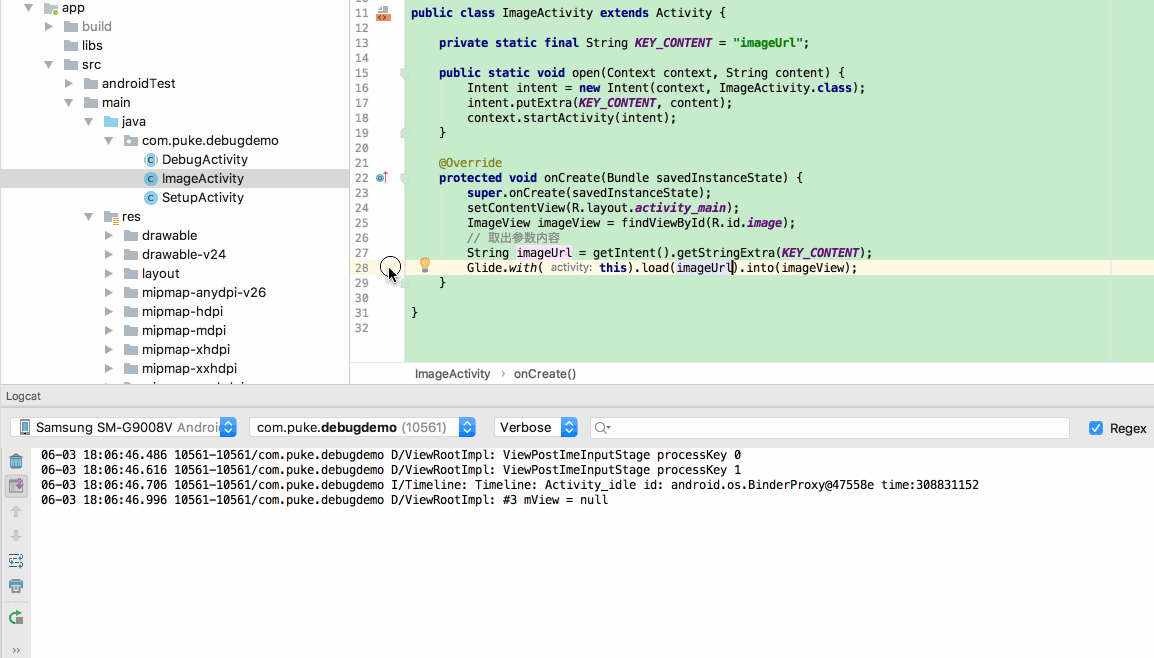Expand the build folder in the project tree
The image size is (1154, 658).
[x=47, y=26]
